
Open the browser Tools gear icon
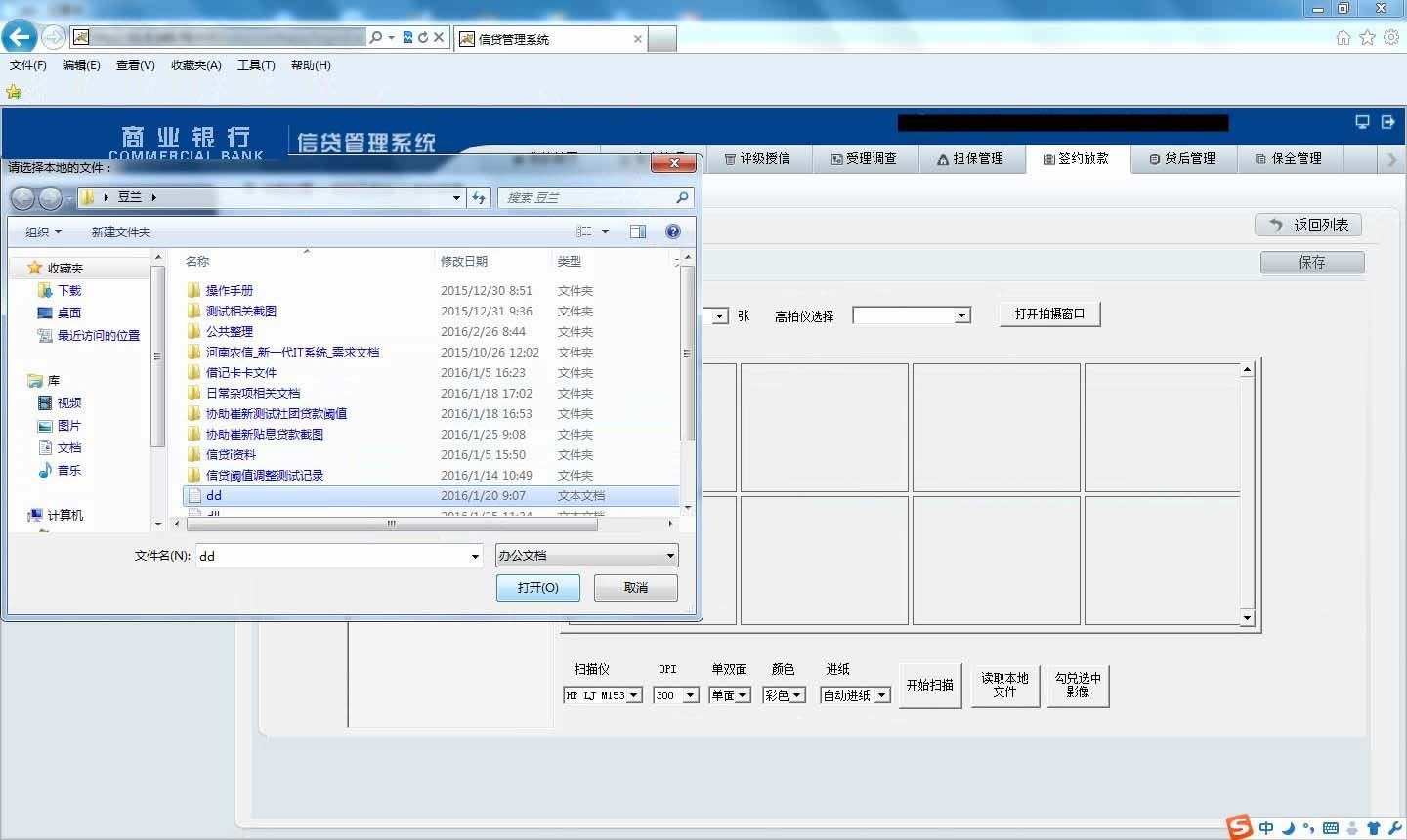click(1390, 38)
